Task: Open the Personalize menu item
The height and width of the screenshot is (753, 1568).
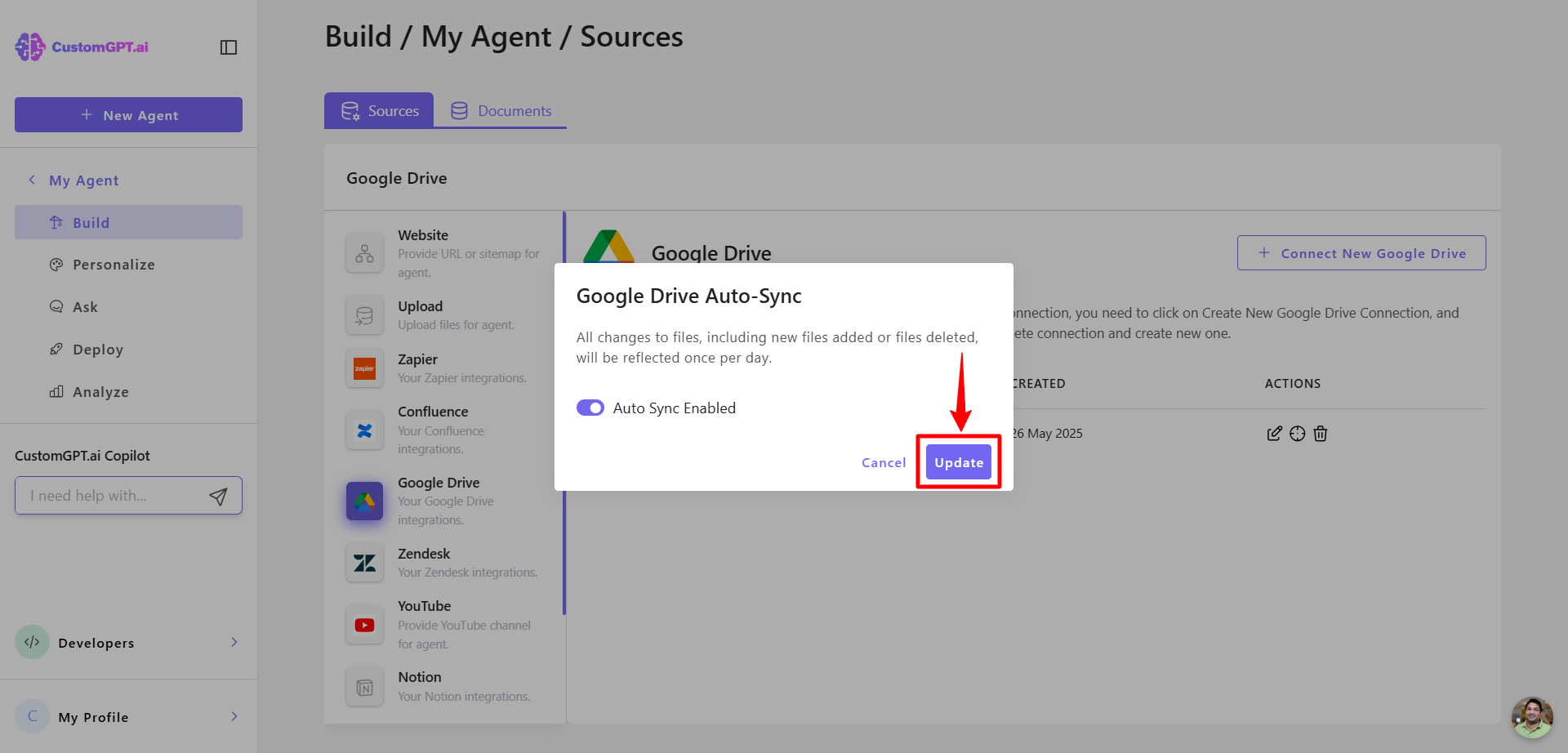Action: 128,265
